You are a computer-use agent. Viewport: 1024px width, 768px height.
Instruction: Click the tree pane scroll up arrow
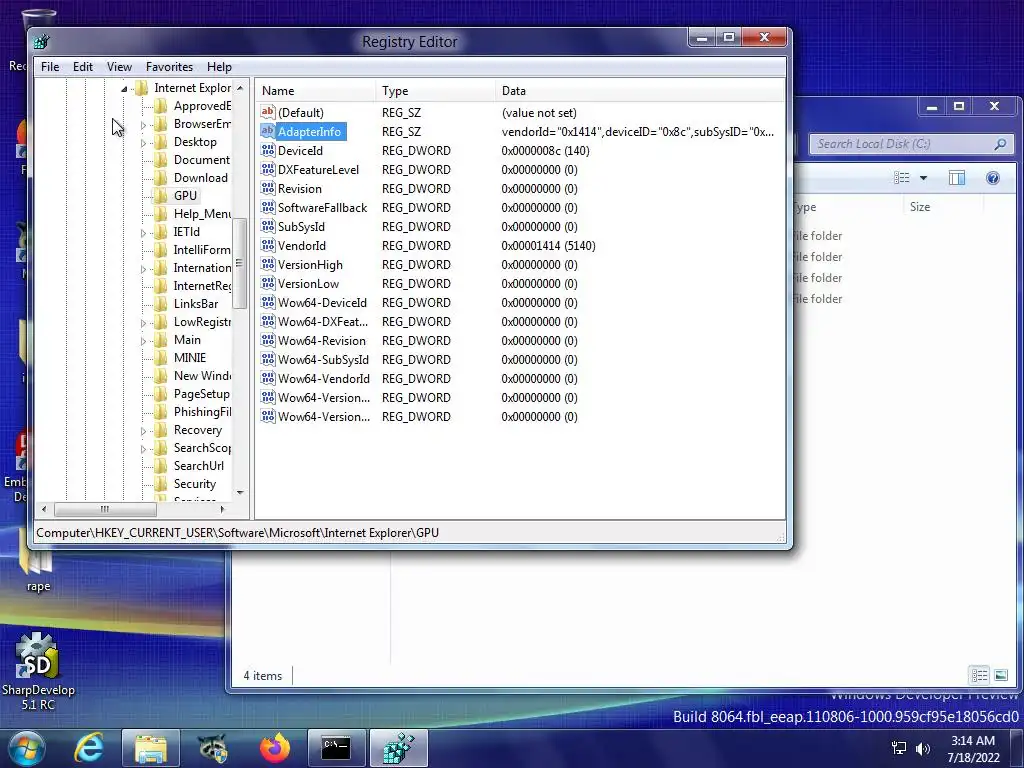tap(240, 88)
